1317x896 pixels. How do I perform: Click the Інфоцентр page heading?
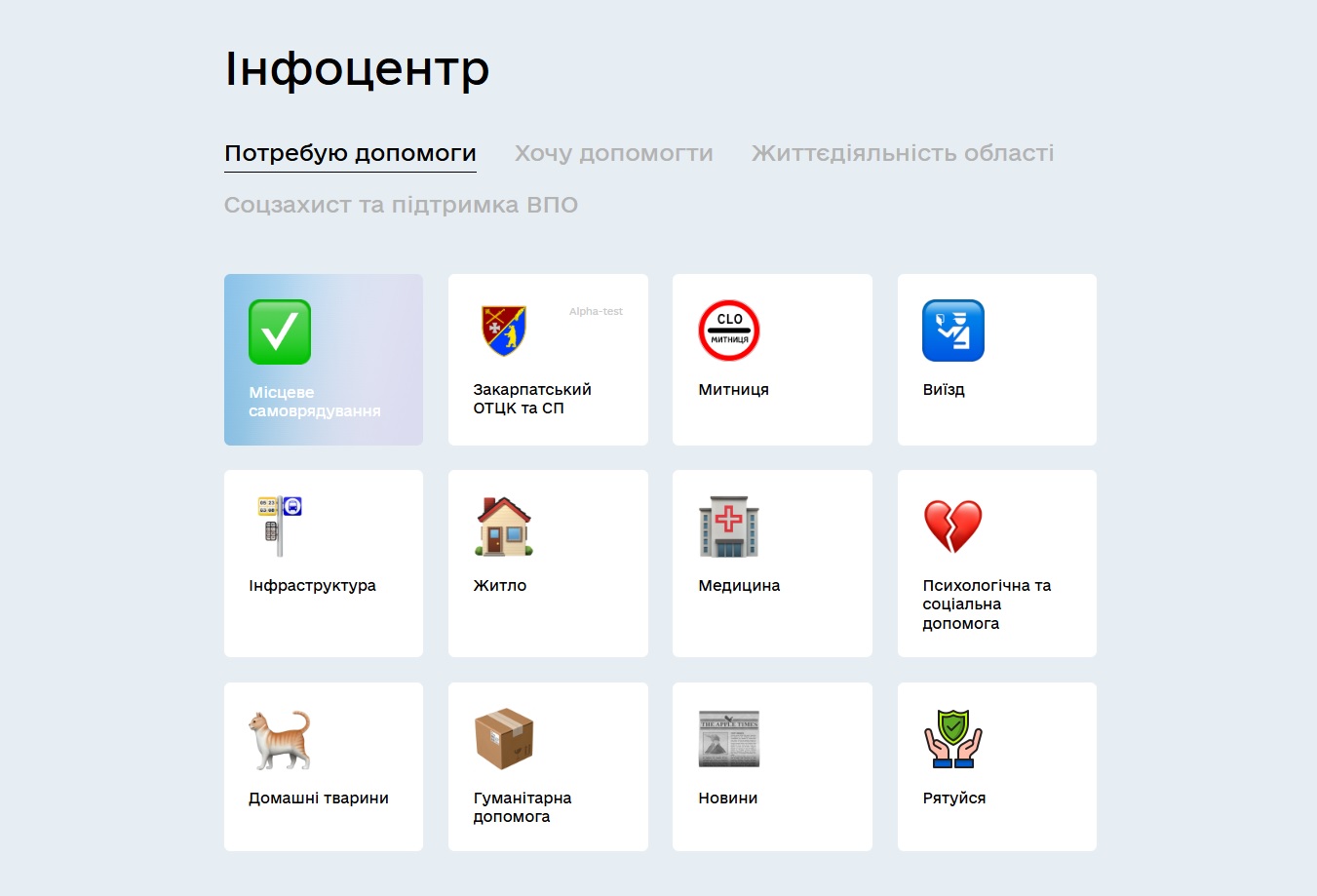click(x=357, y=68)
